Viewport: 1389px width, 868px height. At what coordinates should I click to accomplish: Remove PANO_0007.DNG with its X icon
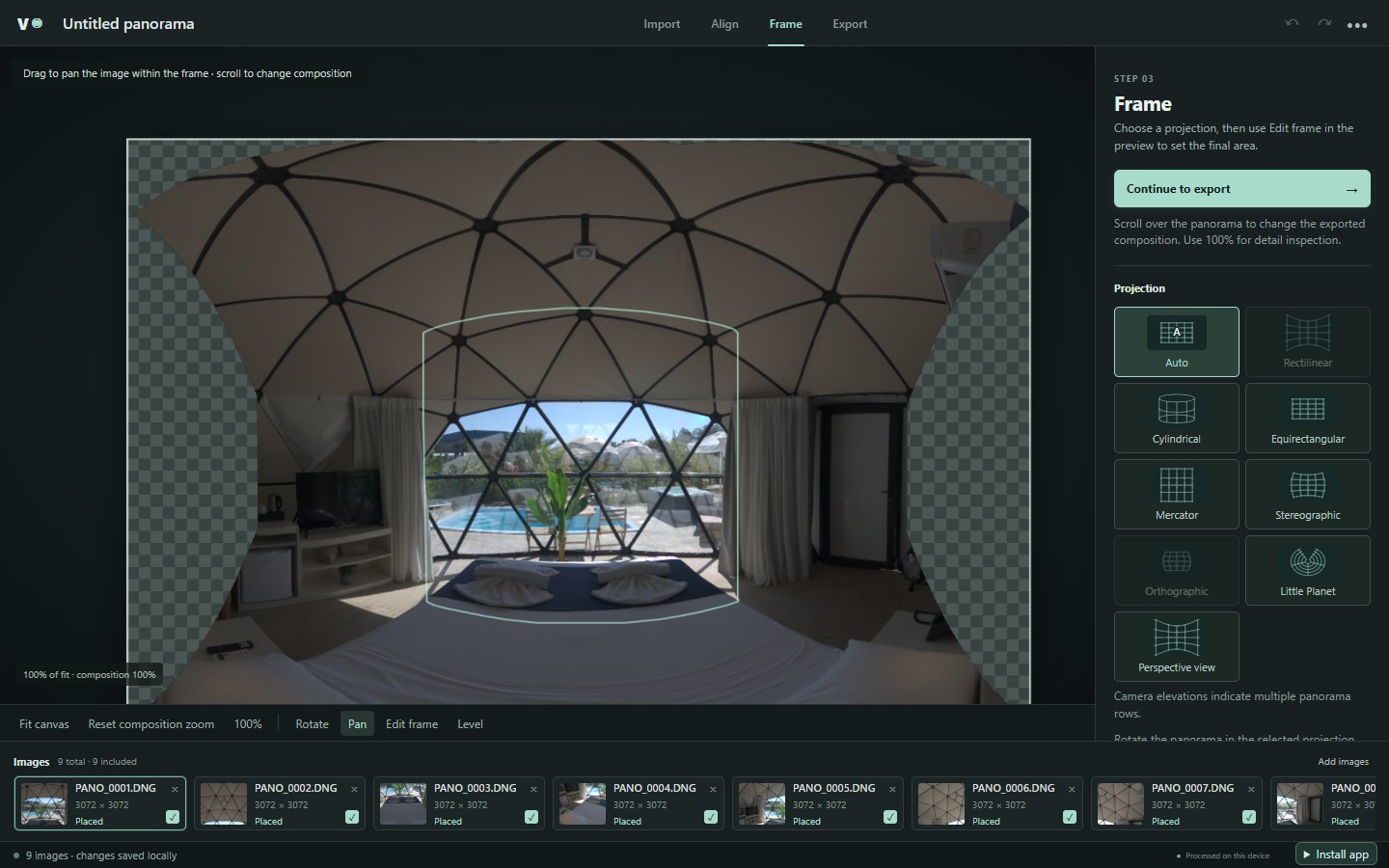[x=1251, y=789]
